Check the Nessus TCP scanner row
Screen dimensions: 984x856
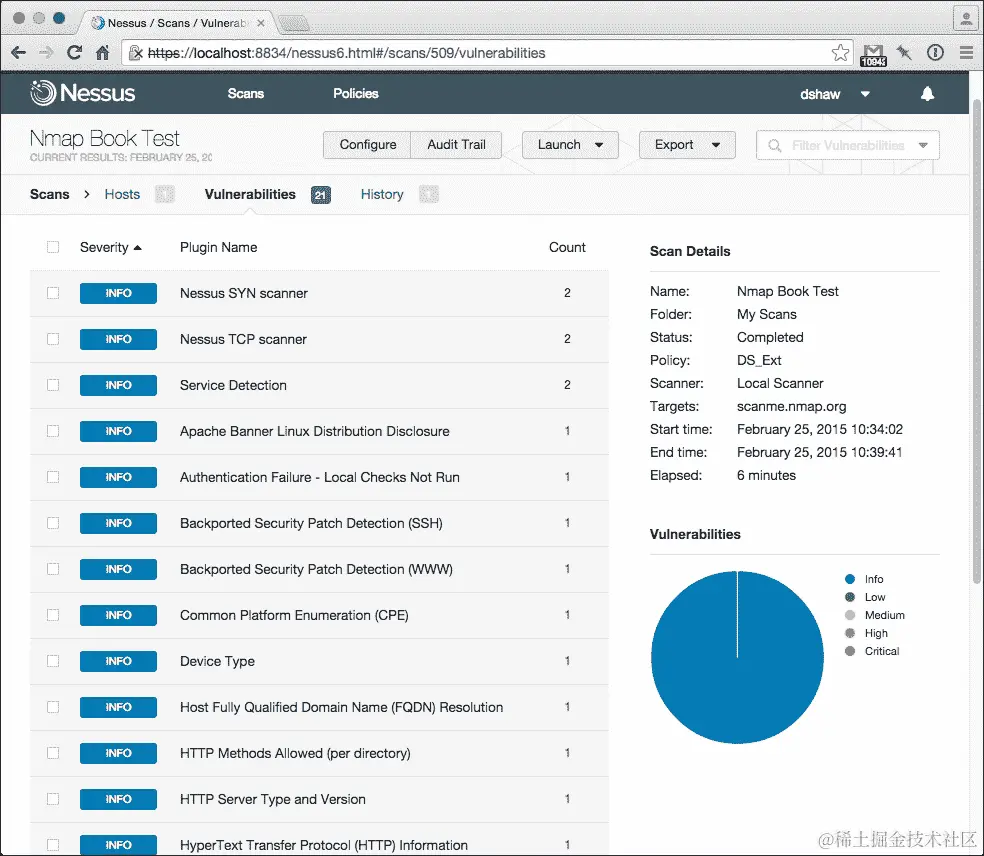pos(53,339)
